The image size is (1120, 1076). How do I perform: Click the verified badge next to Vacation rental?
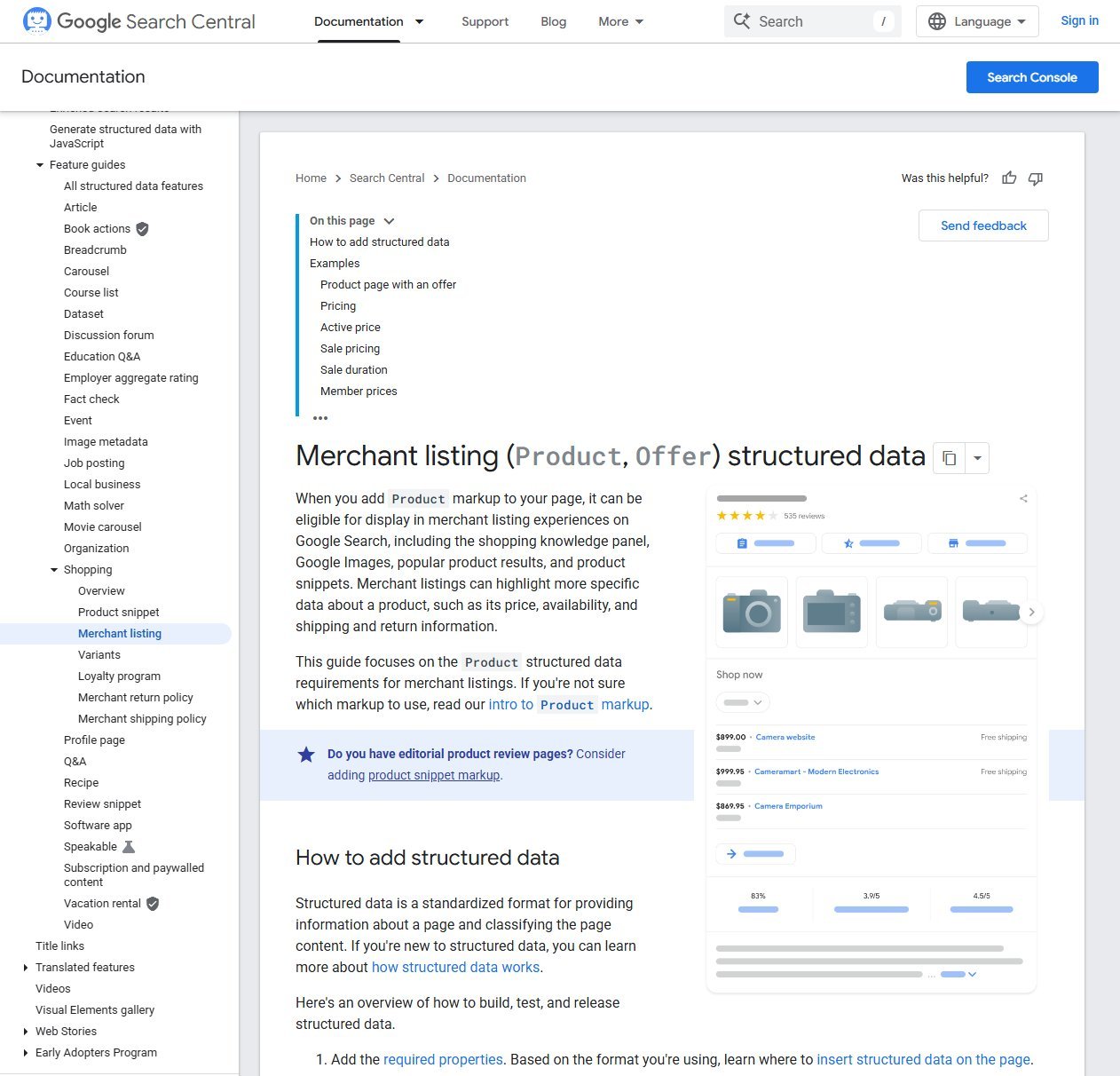coord(153,904)
